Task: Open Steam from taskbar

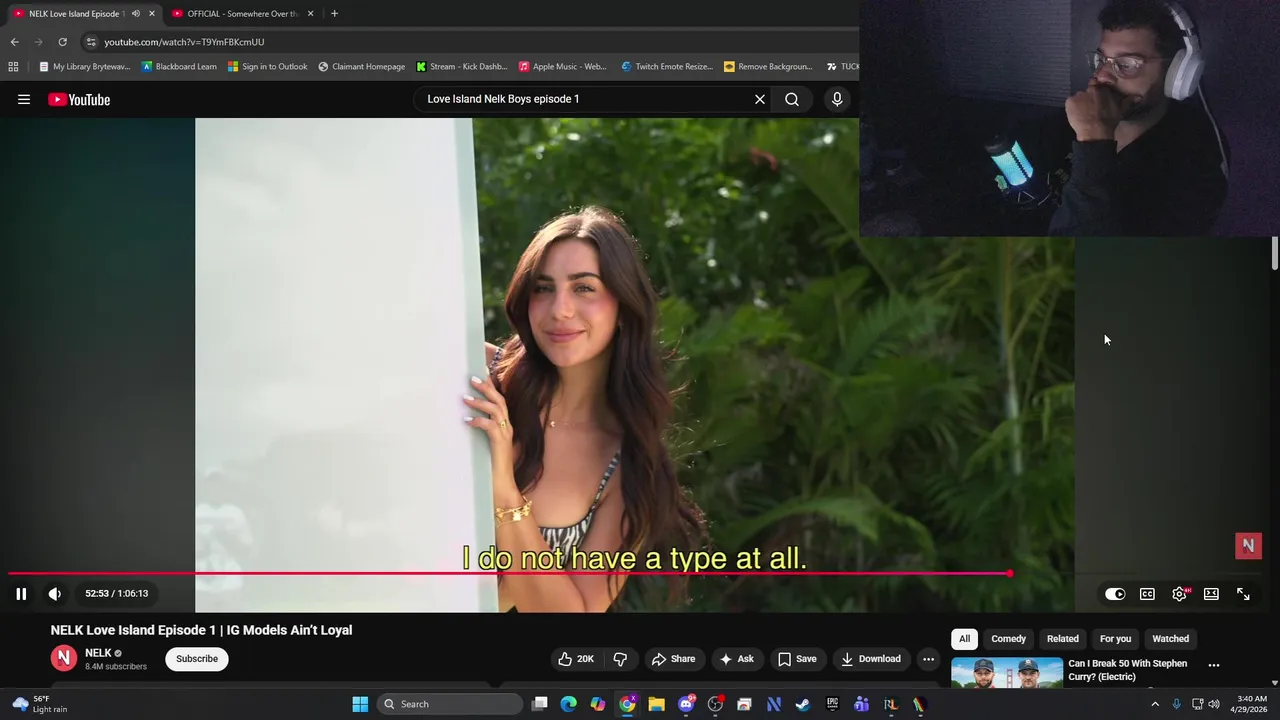Action: tap(802, 704)
